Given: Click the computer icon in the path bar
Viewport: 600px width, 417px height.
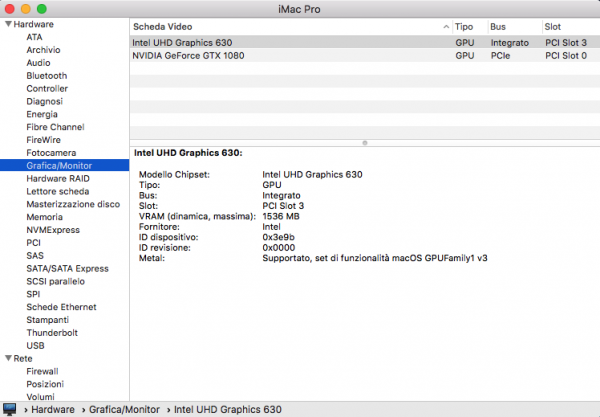Looking at the screenshot, I should (x=10, y=409).
